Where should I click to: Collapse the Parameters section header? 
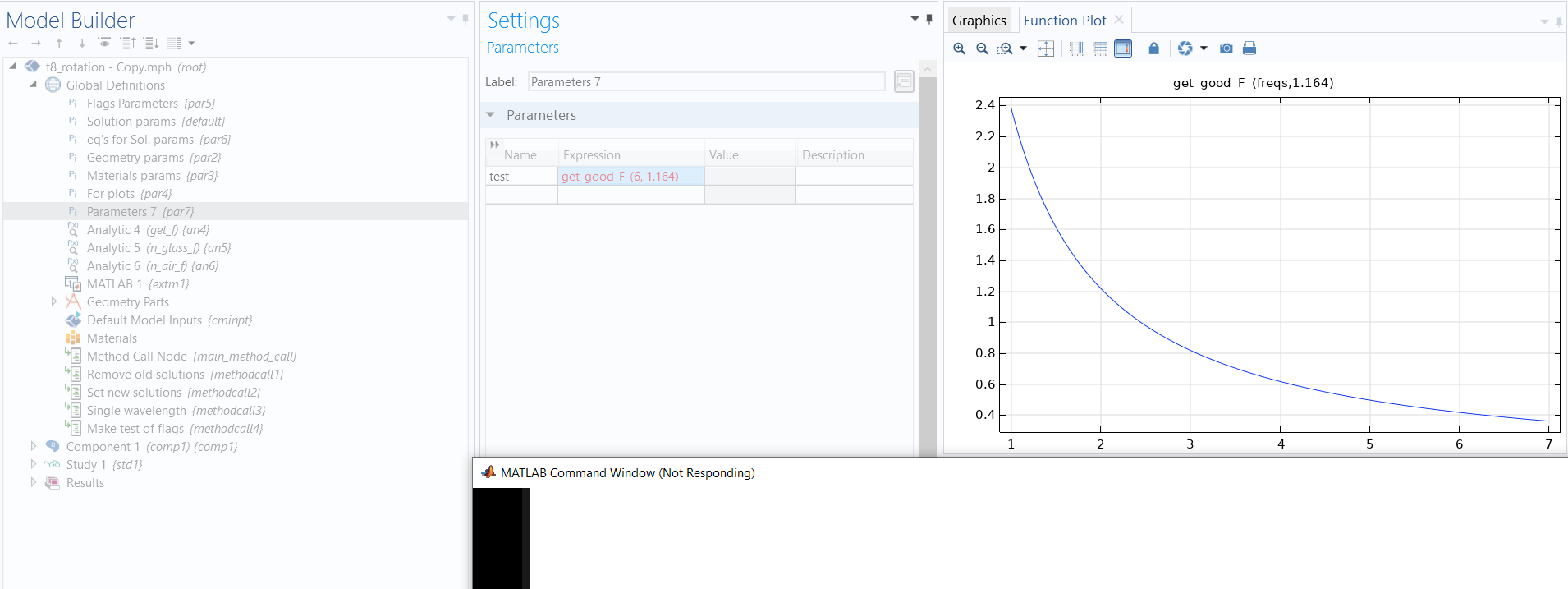tap(491, 115)
